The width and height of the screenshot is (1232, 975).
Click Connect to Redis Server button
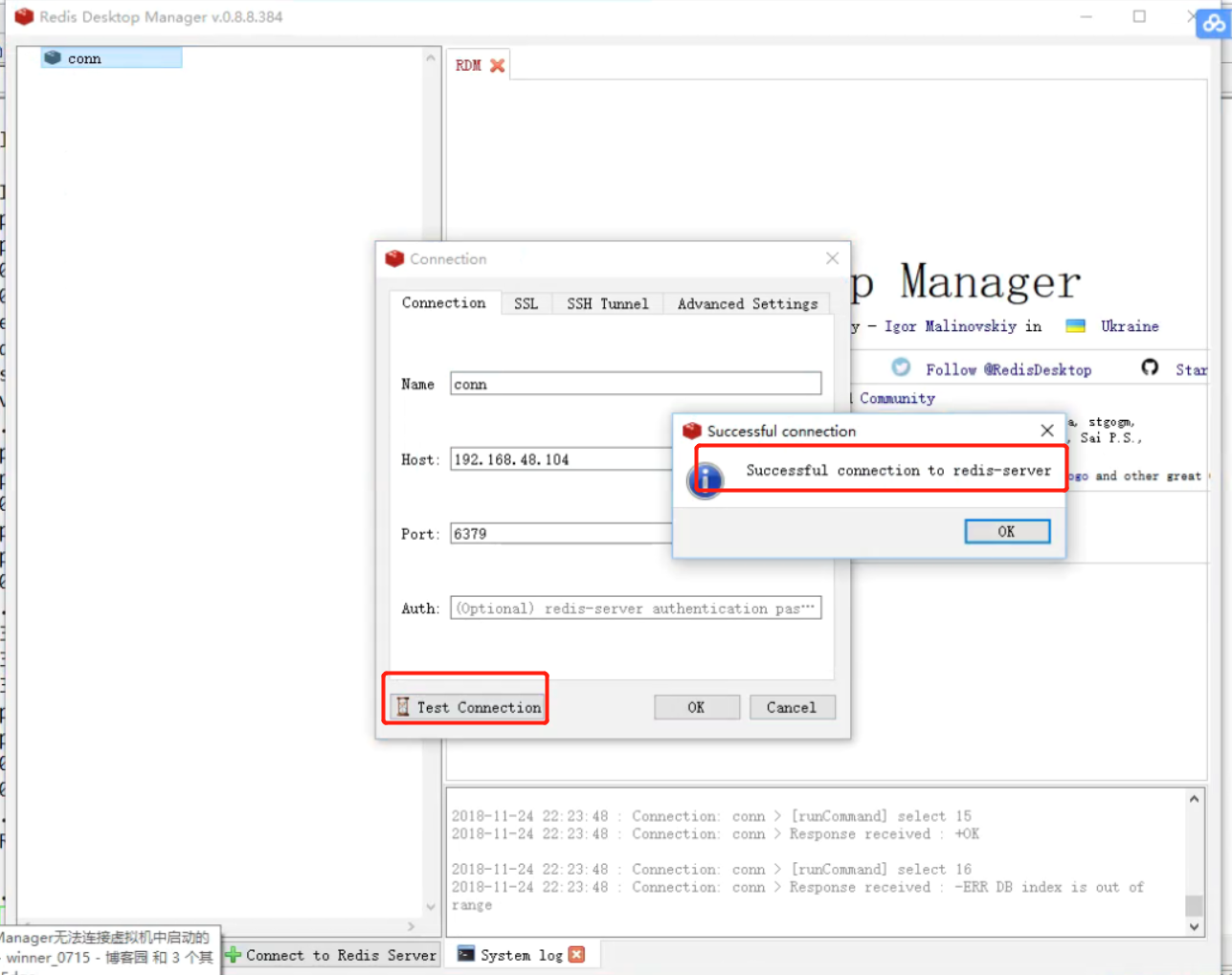331,955
